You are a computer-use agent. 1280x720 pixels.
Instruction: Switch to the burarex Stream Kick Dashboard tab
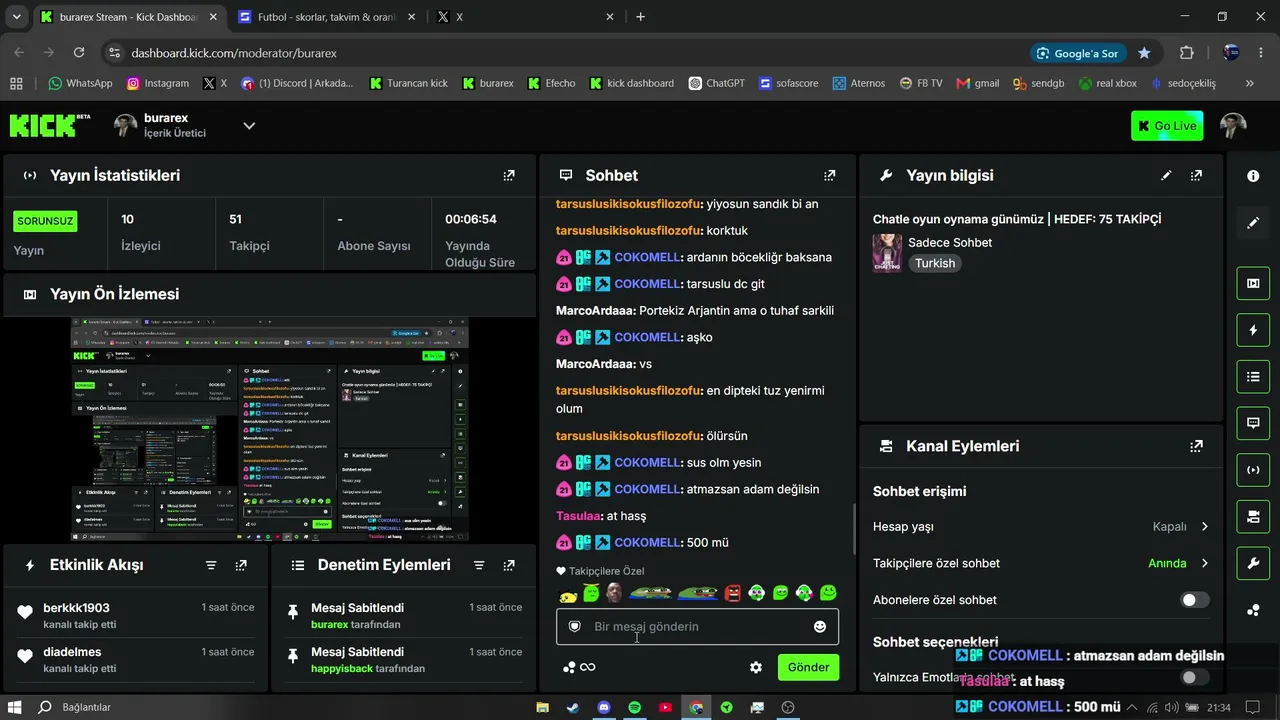coord(130,17)
